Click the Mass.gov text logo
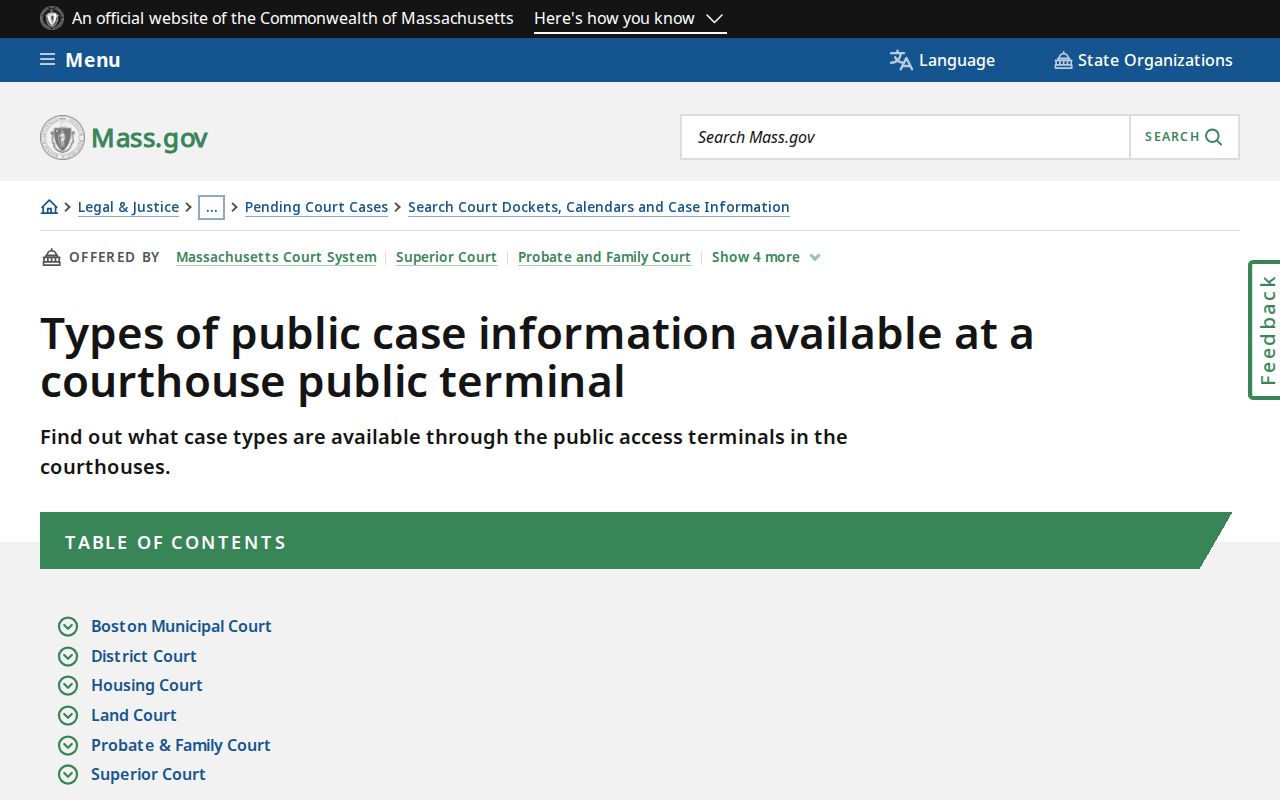1280x800 pixels. [x=150, y=138]
